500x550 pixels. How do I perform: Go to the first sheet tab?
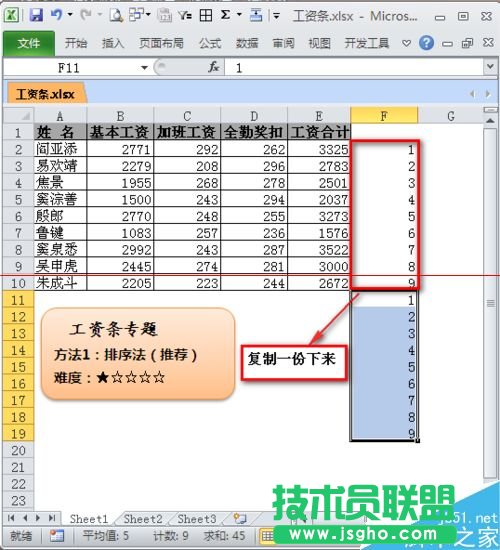pyautogui.click(x=11, y=518)
